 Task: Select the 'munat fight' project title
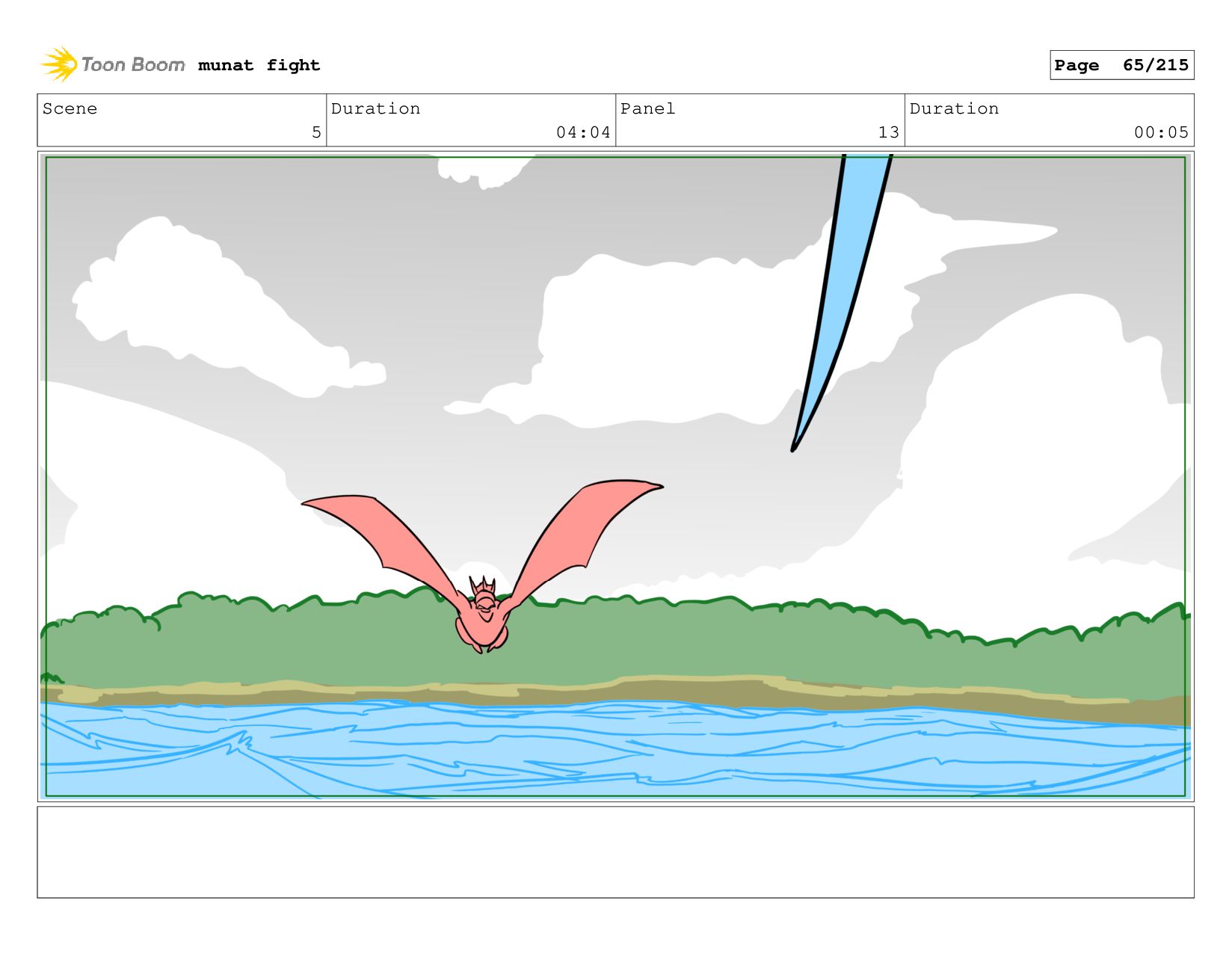(x=259, y=66)
